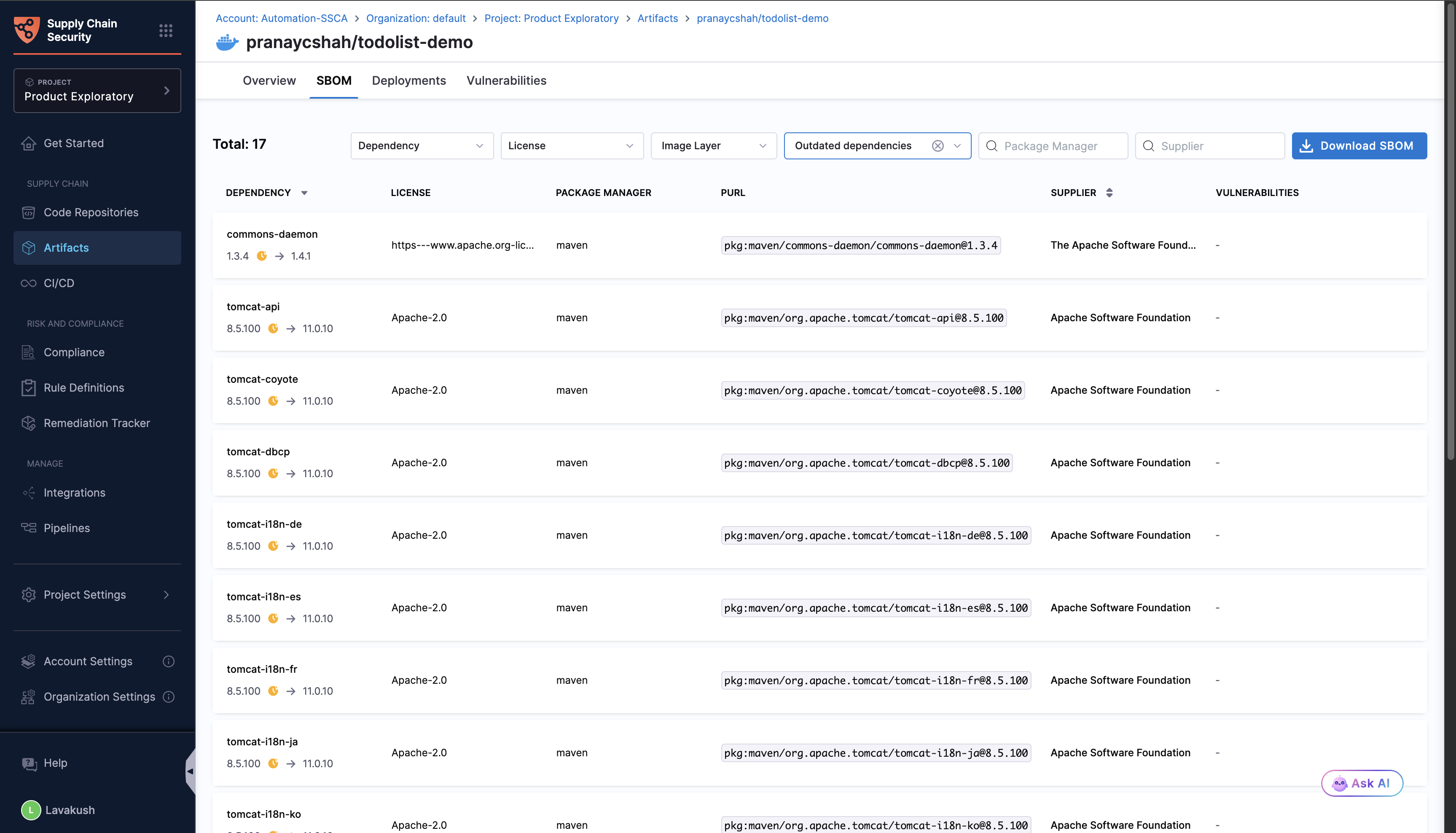This screenshot has width=1456, height=833.
Task: Open the module switcher grid icon
Action: (165, 30)
